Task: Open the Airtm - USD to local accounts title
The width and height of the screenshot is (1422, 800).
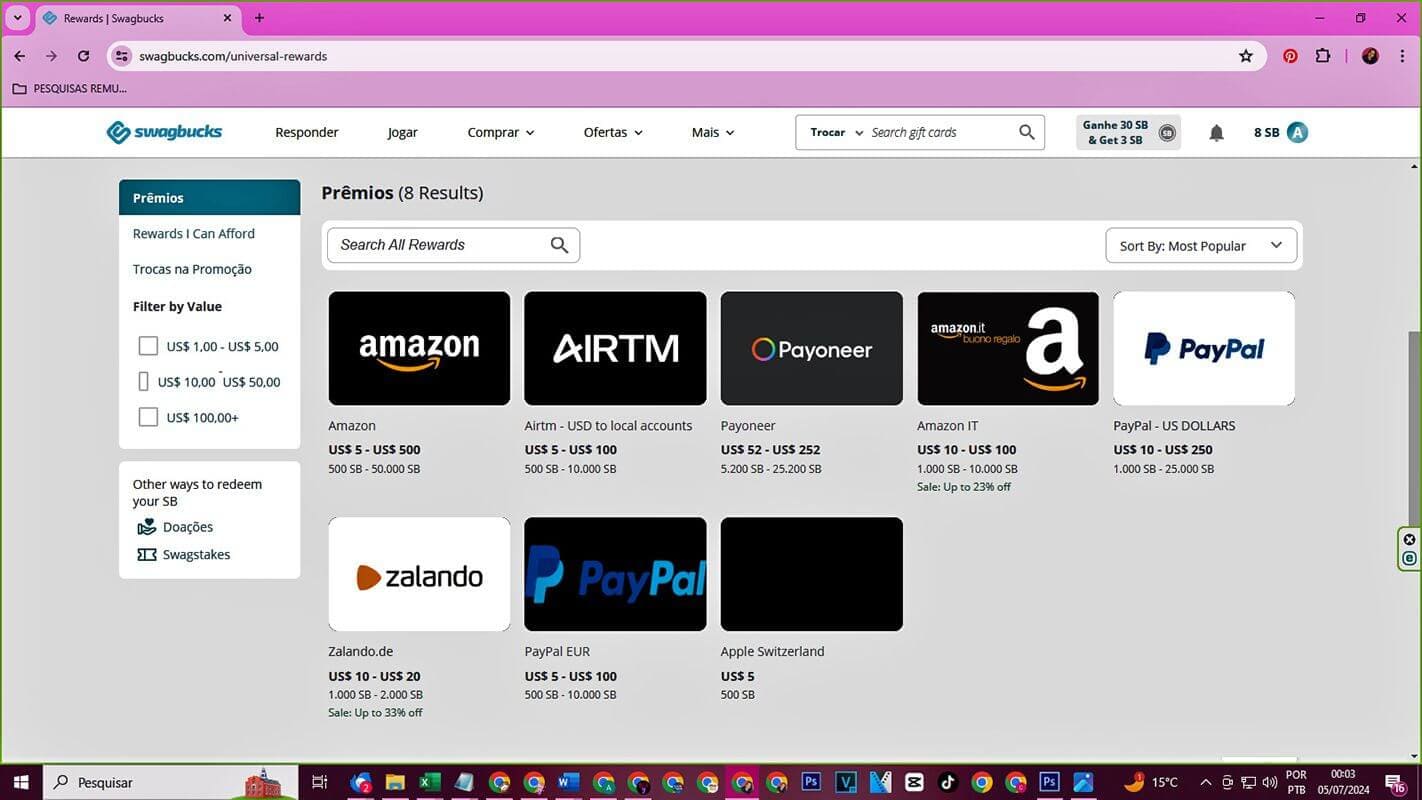Action: (x=608, y=425)
